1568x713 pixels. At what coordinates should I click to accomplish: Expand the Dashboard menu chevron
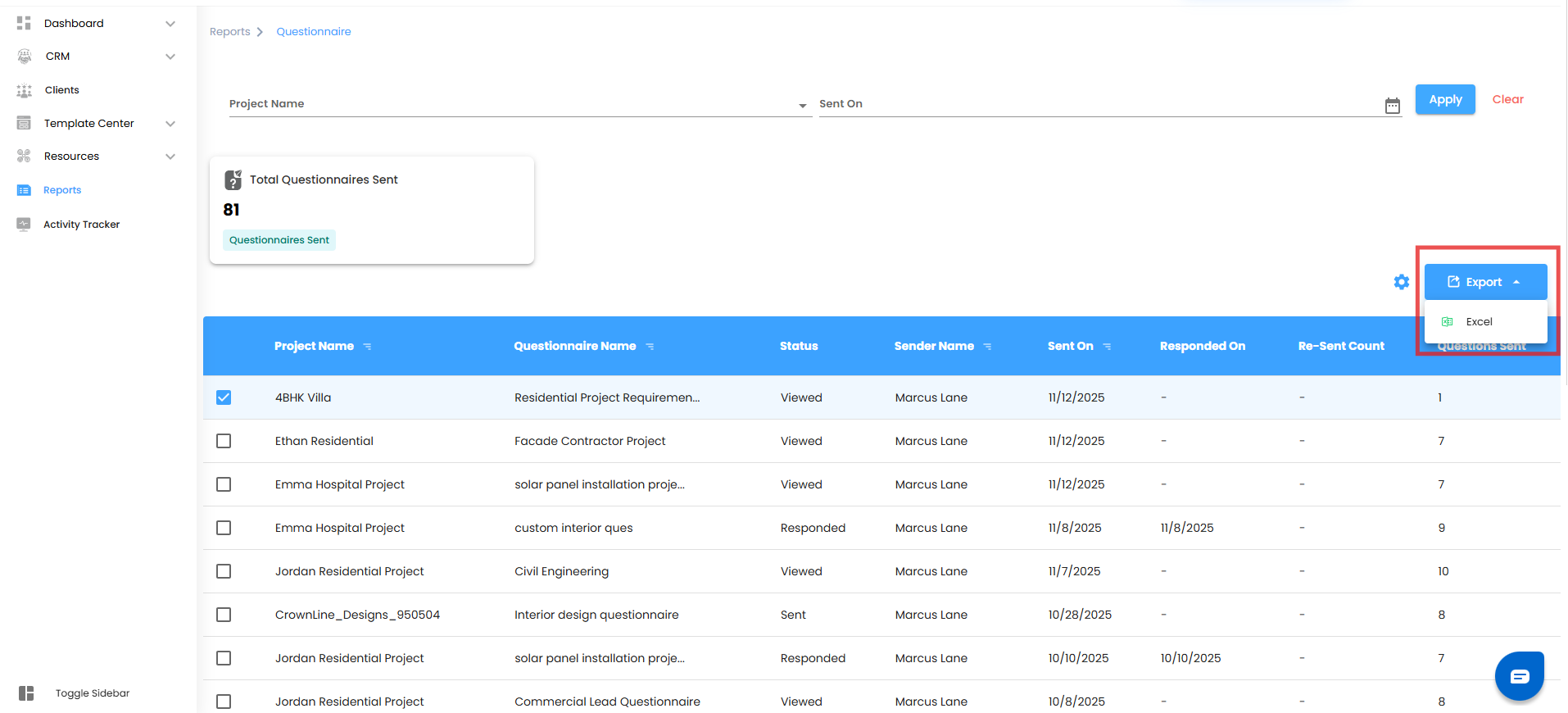click(x=170, y=24)
